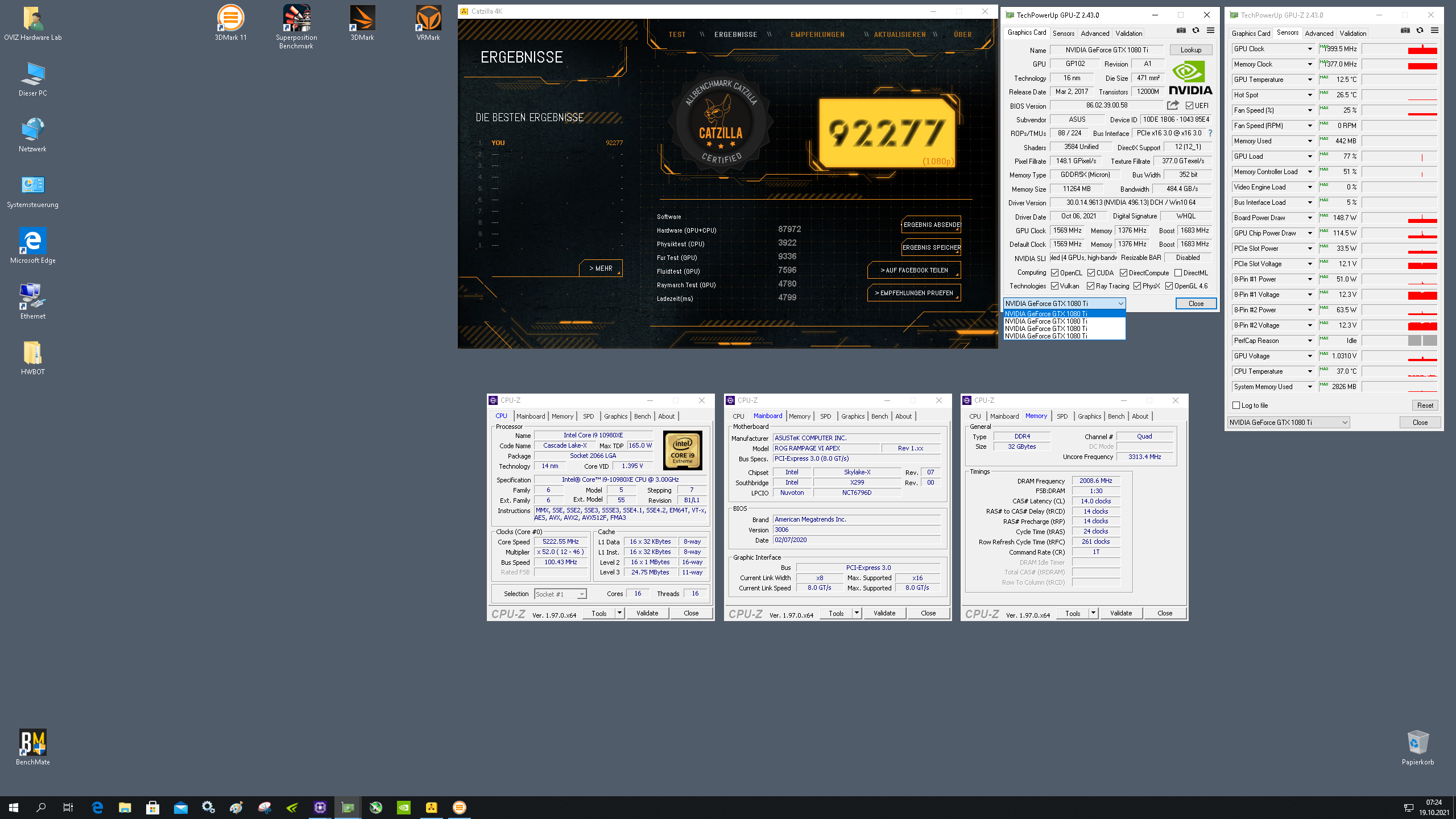Screen dimensions: 1456x819
Task: Click the GPU Load sensor graph
Action: pos(1400,156)
